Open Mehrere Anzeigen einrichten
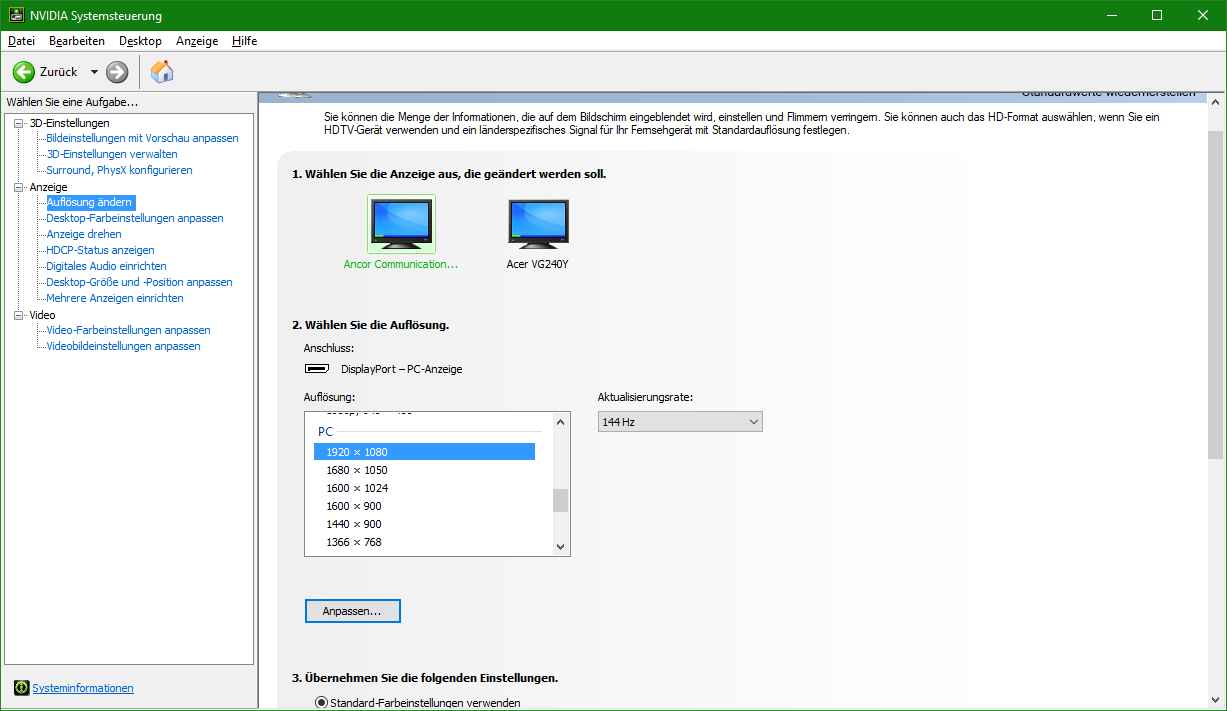Image resolution: width=1227 pixels, height=711 pixels. [115, 298]
